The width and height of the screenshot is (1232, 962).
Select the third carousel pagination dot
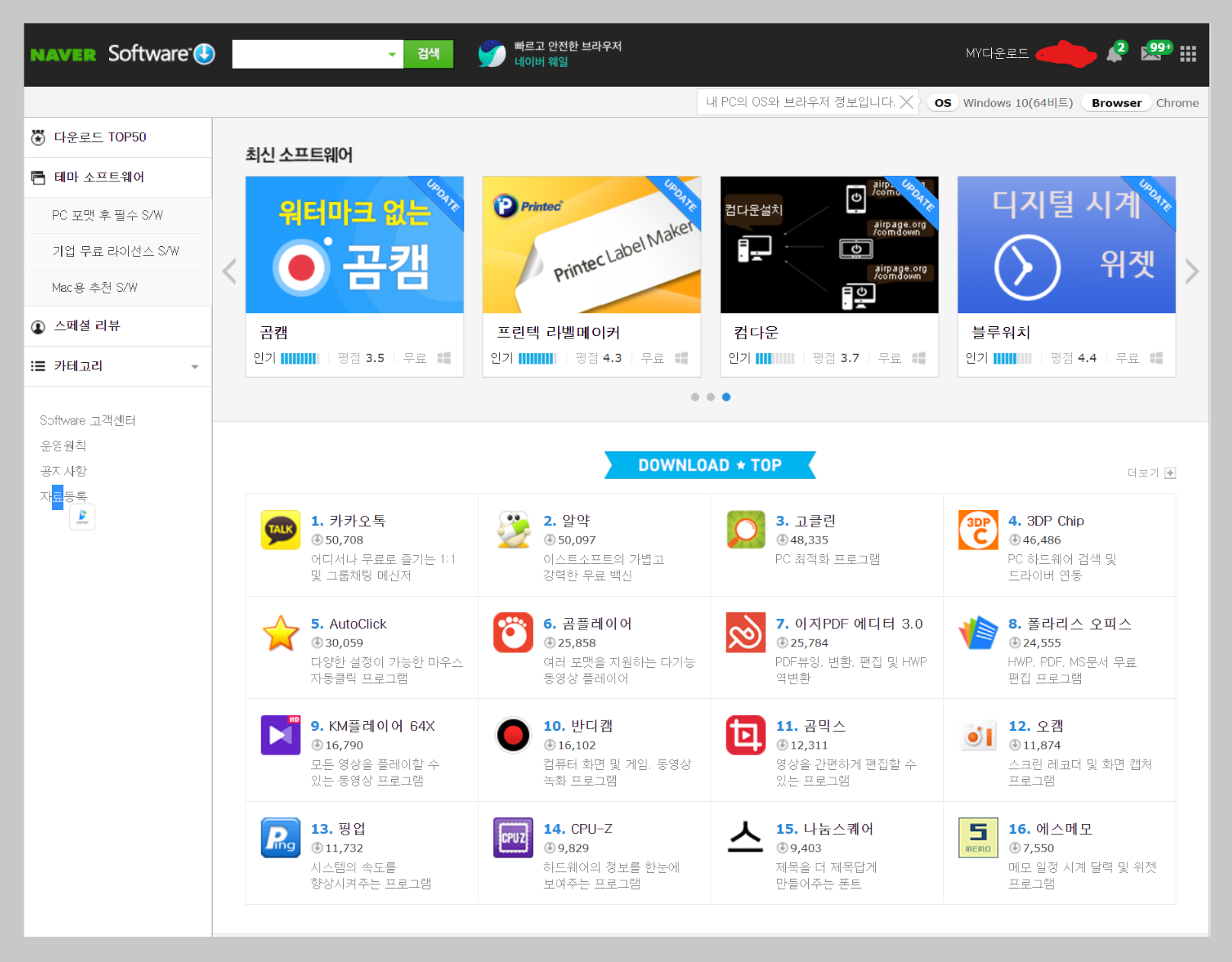pyautogui.click(x=727, y=397)
